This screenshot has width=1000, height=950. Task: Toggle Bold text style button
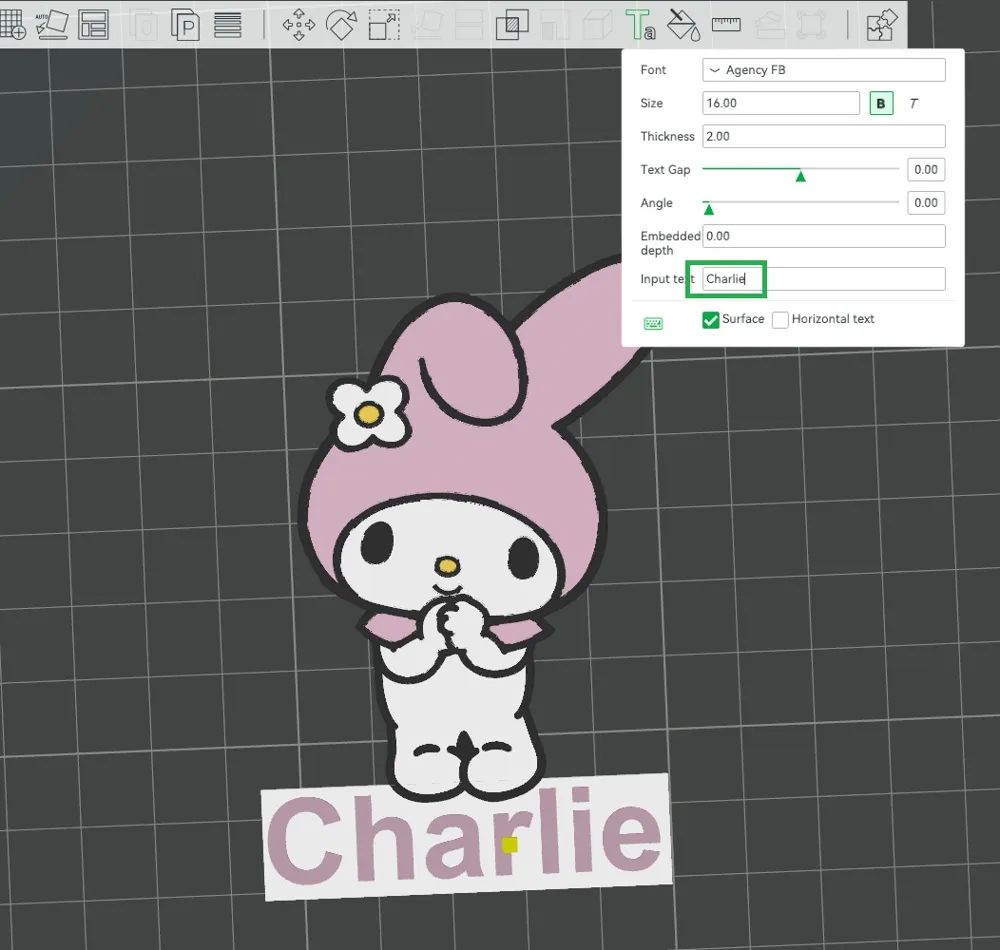coord(881,103)
